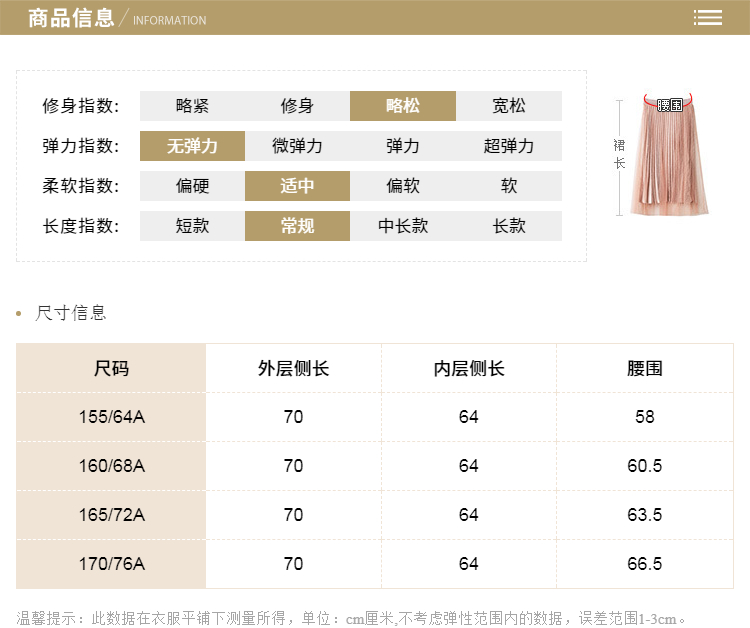Choose the highlighted 适中 softness option
750x628 pixels.
click(x=297, y=186)
